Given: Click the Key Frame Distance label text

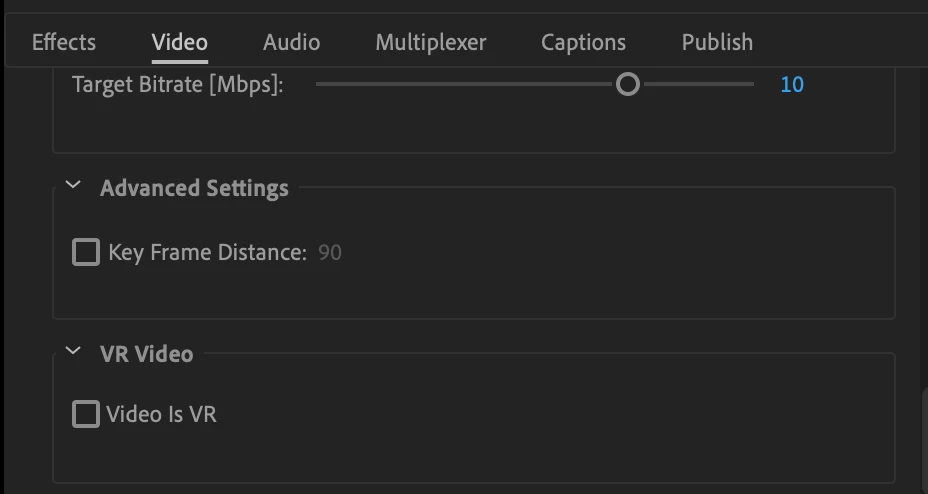Looking at the screenshot, I should coord(208,253).
